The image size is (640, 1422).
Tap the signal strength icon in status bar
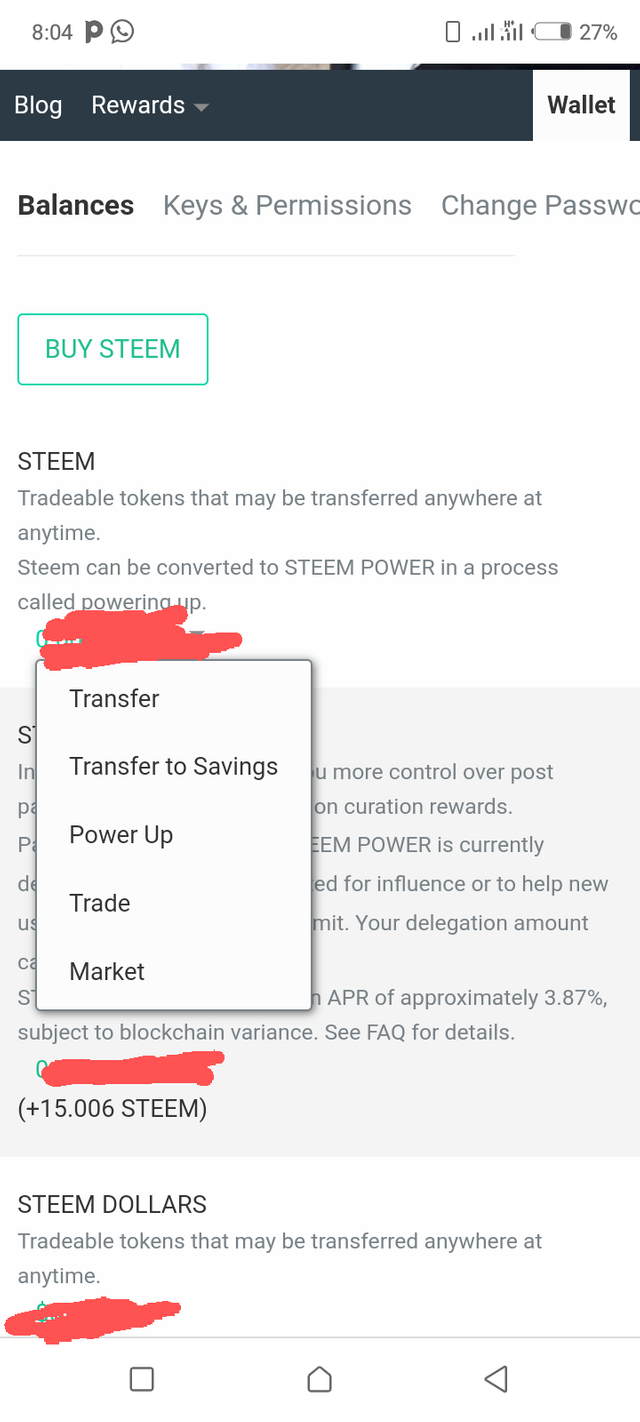(483, 32)
